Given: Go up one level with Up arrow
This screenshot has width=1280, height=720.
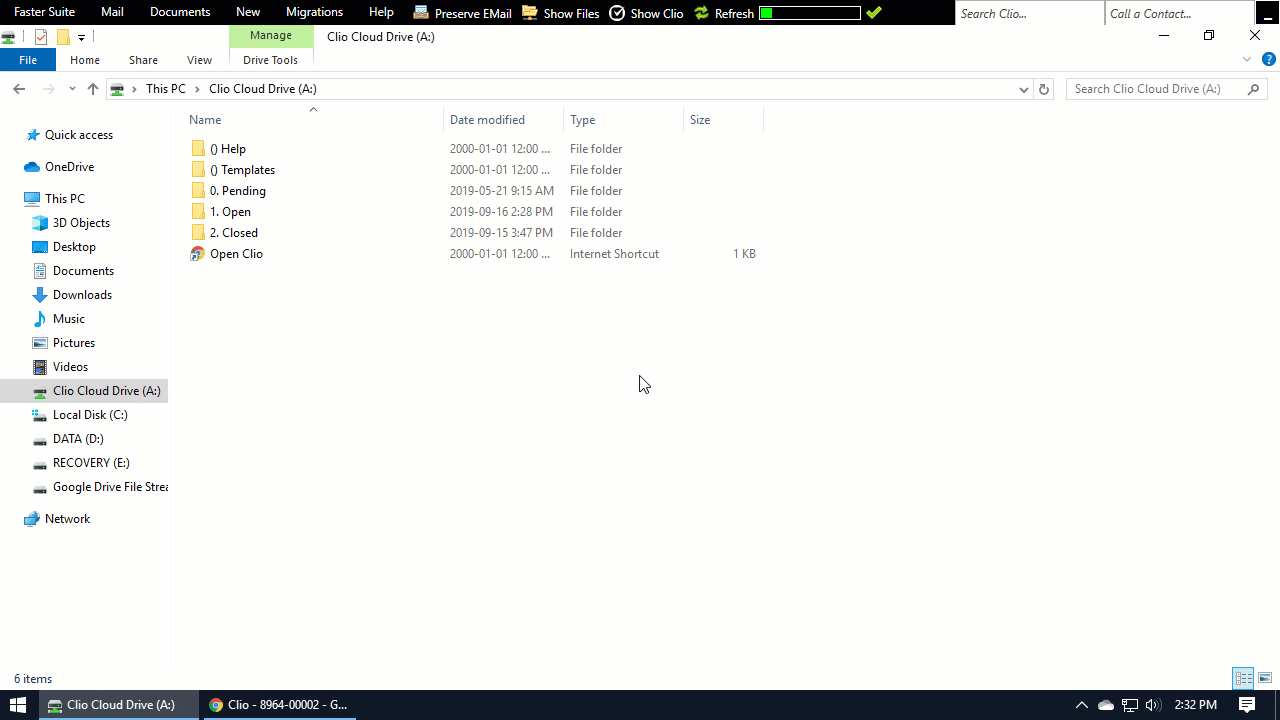Looking at the screenshot, I should pos(93,89).
